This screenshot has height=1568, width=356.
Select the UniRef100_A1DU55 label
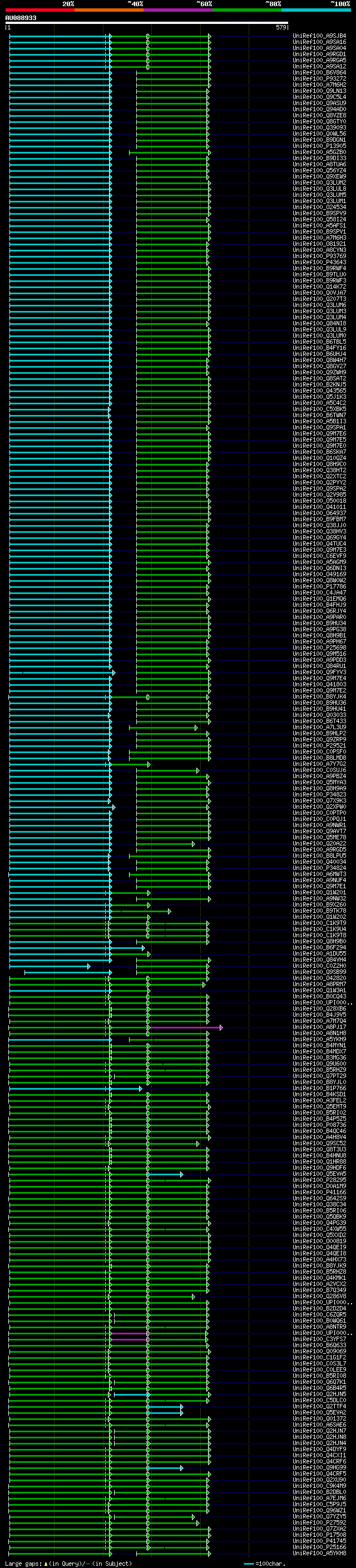click(x=319, y=953)
